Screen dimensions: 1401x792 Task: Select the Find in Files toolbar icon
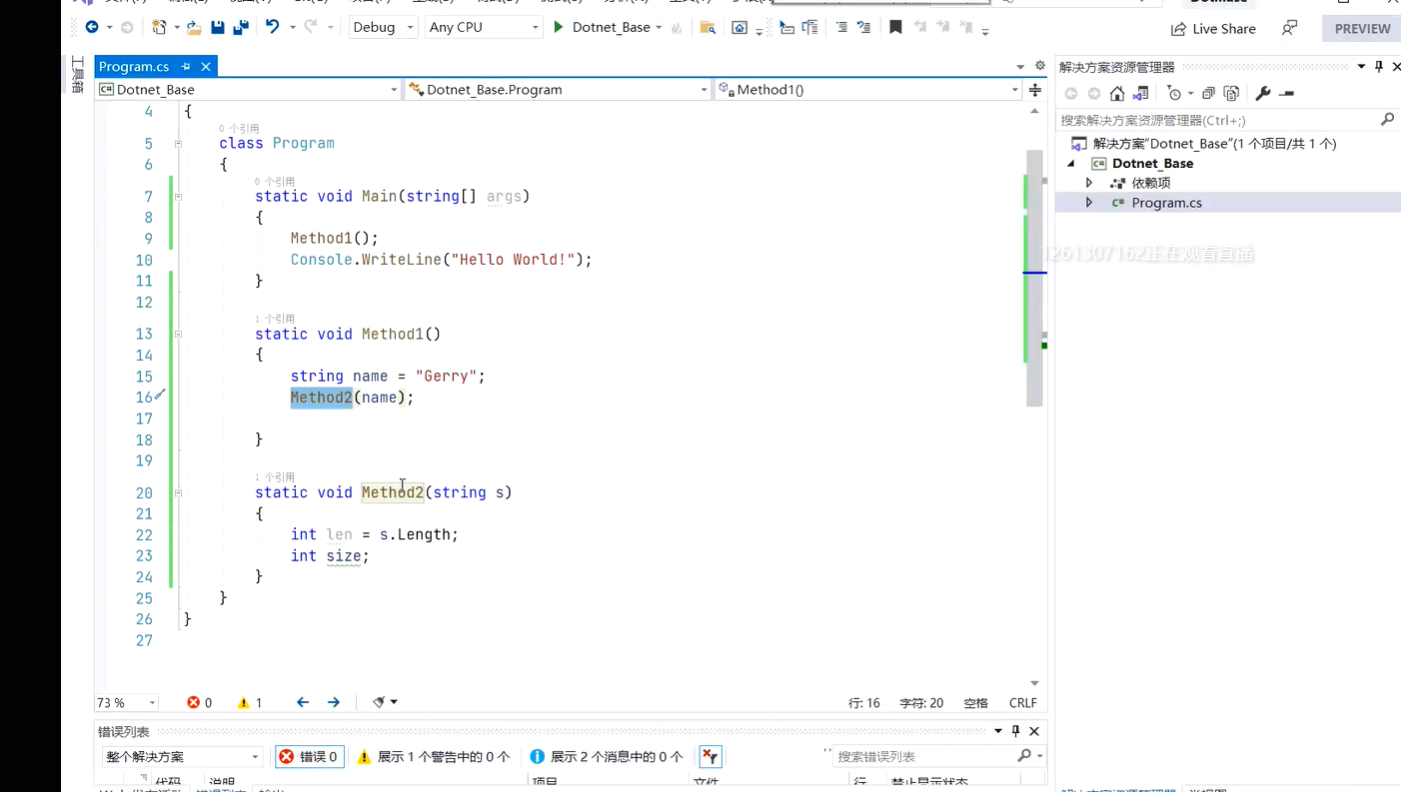point(708,27)
